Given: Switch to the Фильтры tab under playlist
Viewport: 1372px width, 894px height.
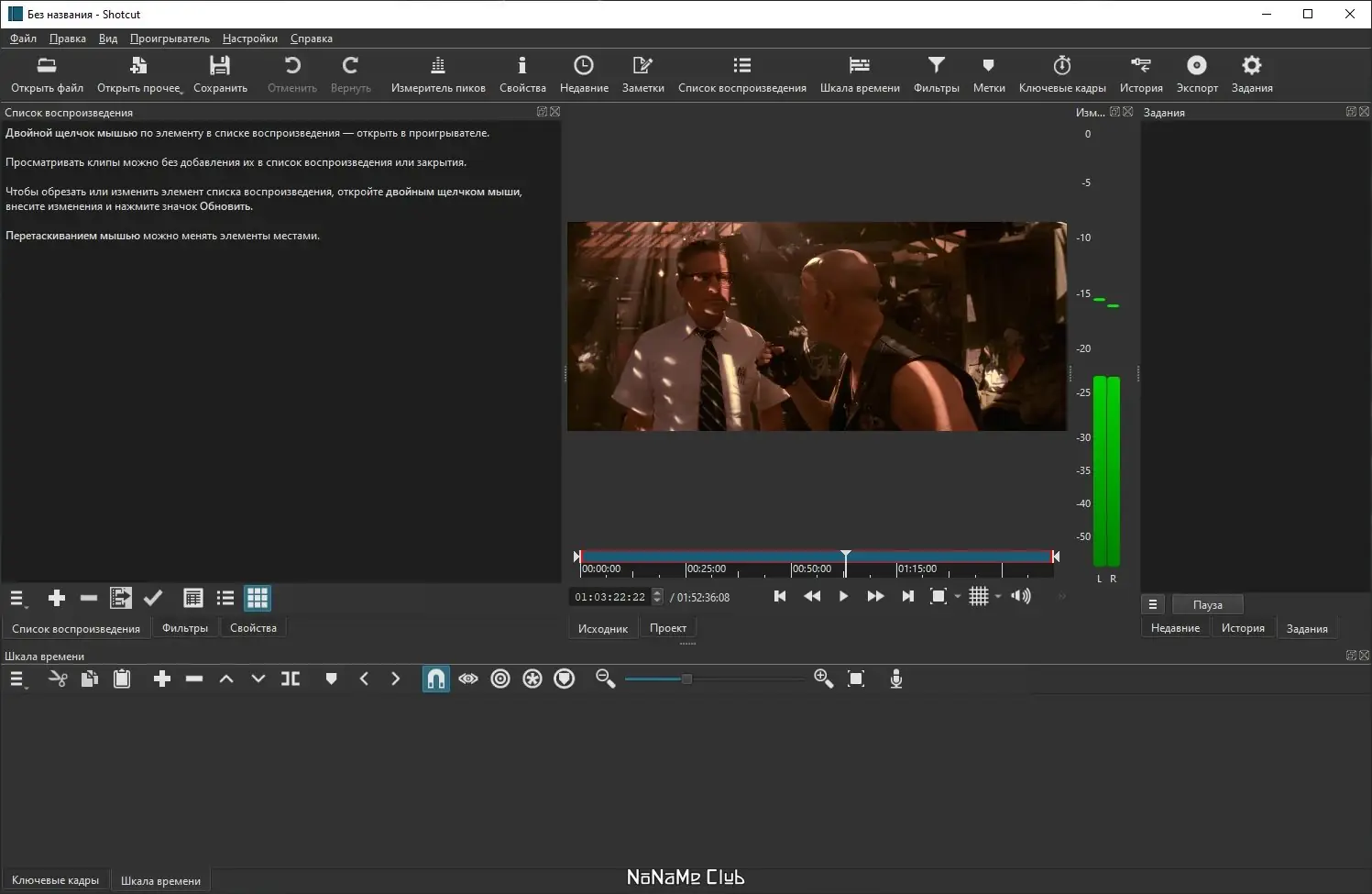Looking at the screenshot, I should click(x=185, y=628).
